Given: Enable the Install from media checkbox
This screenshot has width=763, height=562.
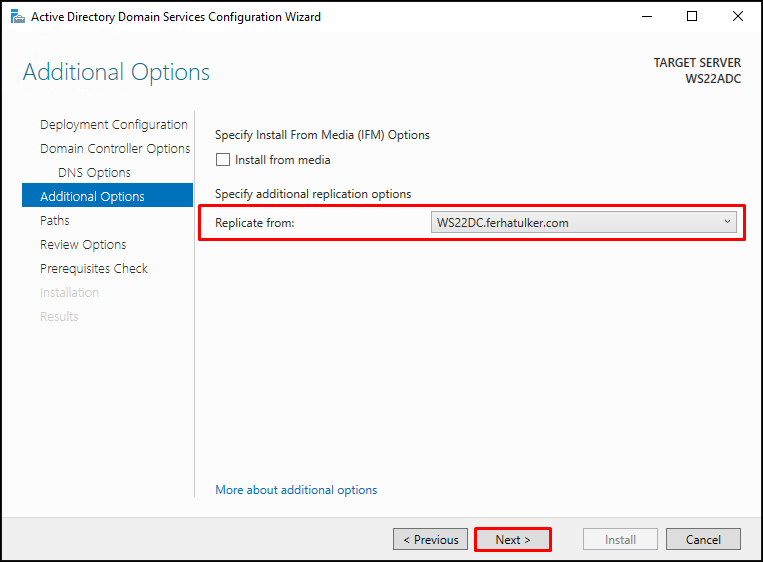Looking at the screenshot, I should click(x=223, y=160).
